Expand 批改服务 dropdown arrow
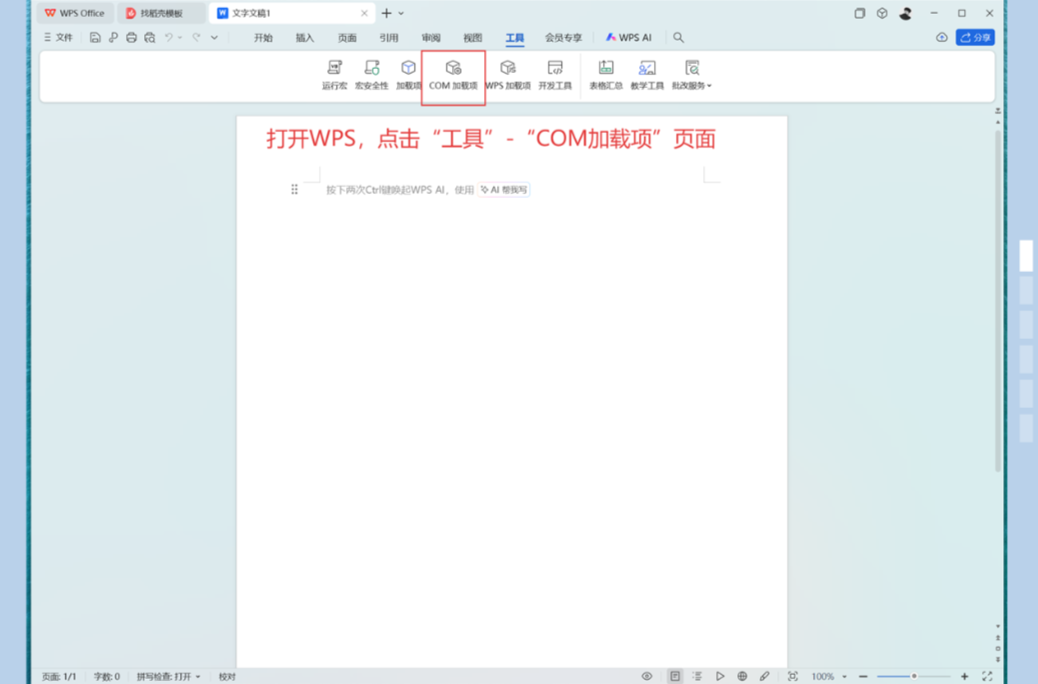The width and height of the screenshot is (1038, 684). pyautogui.click(x=709, y=86)
